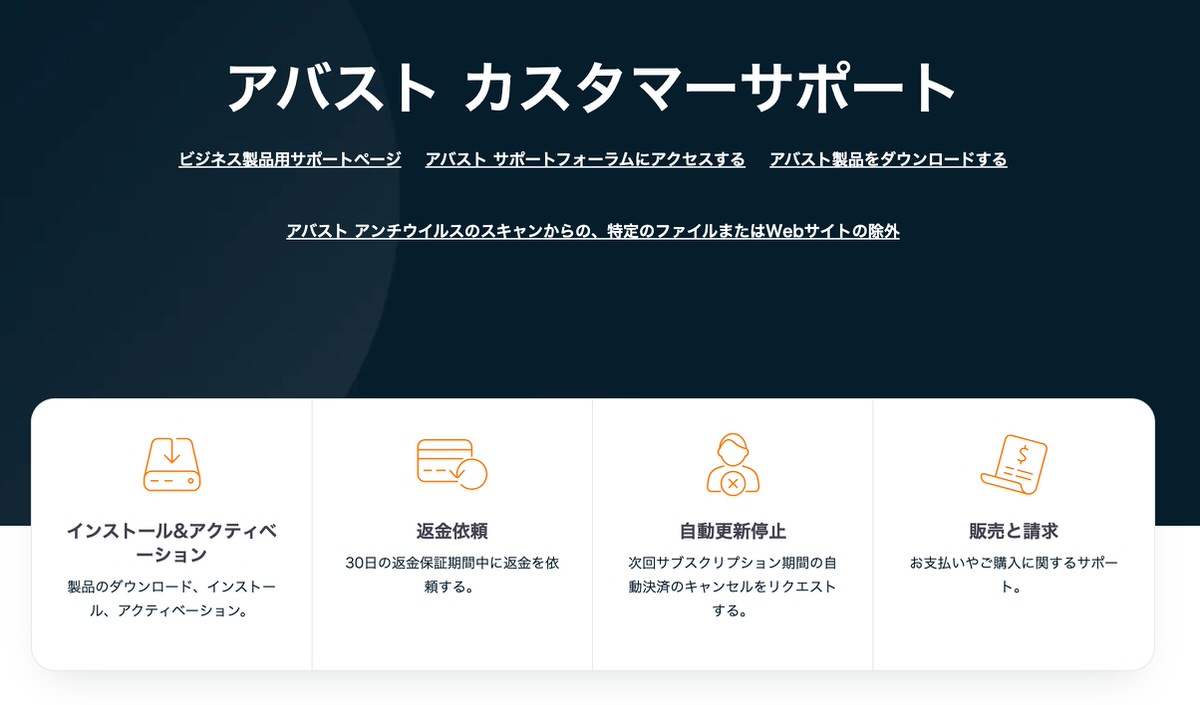The image size is (1200, 705).
Task: Select インストール&アクティベーション card title
Action: pyautogui.click(x=172, y=543)
